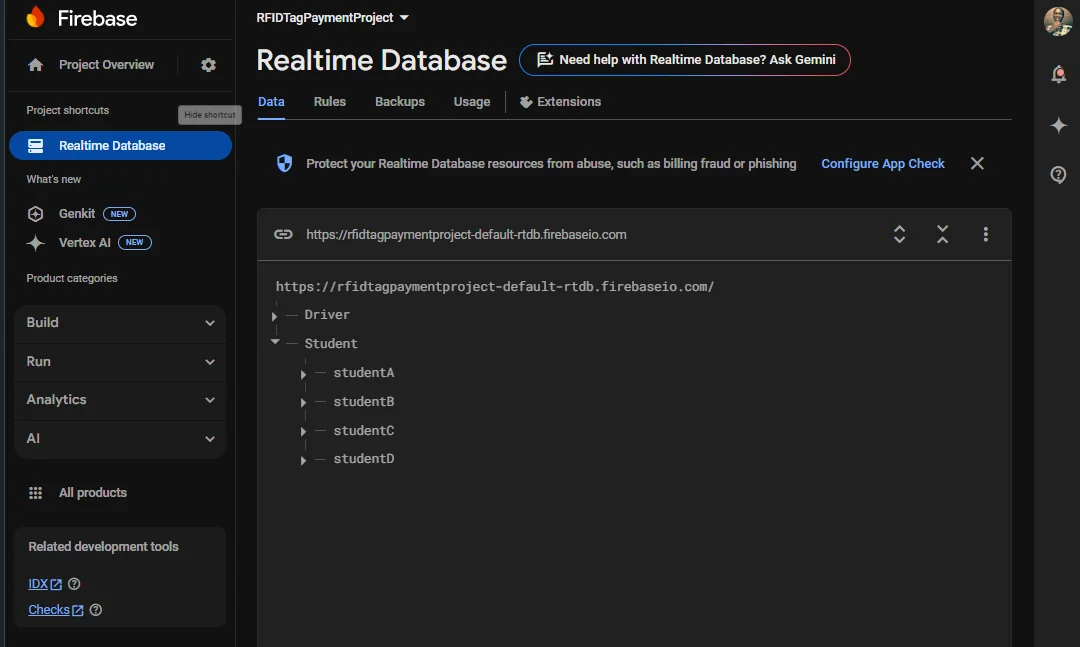Open the Extensions tab

click(x=560, y=102)
